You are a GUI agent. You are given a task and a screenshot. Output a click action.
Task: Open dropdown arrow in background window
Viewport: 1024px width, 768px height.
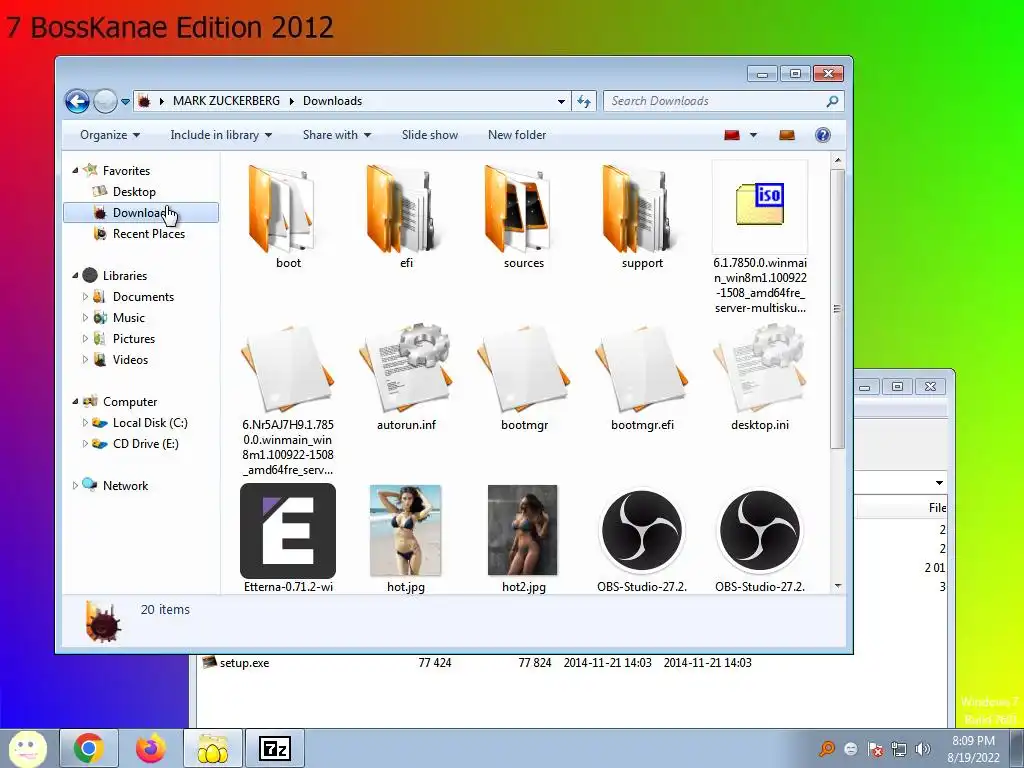click(939, 483)
